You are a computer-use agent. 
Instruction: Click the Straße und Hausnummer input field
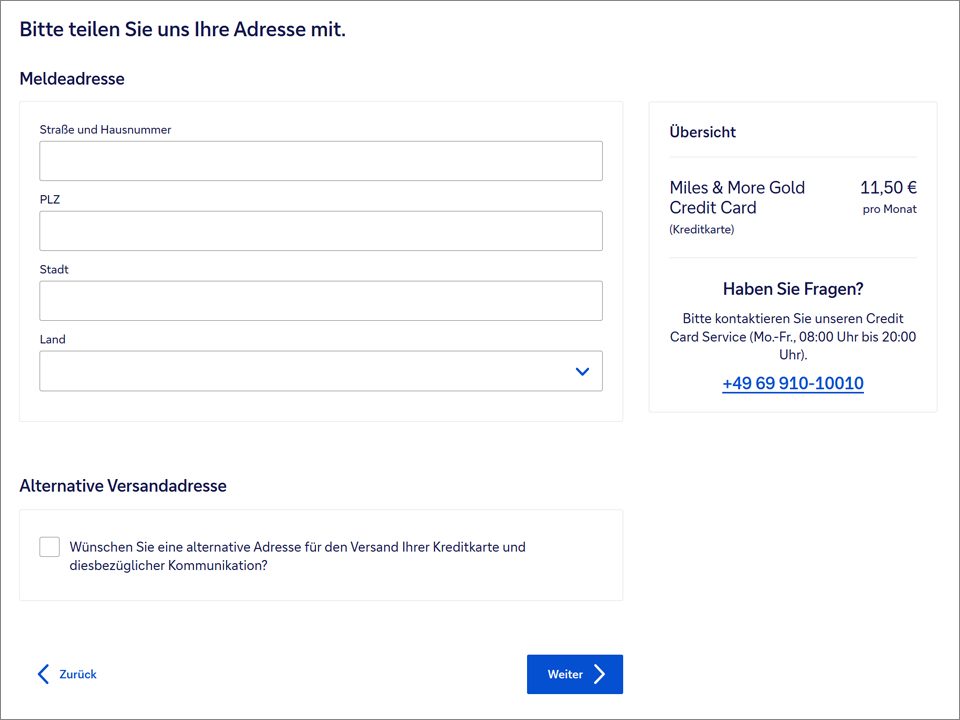point(320,161)
